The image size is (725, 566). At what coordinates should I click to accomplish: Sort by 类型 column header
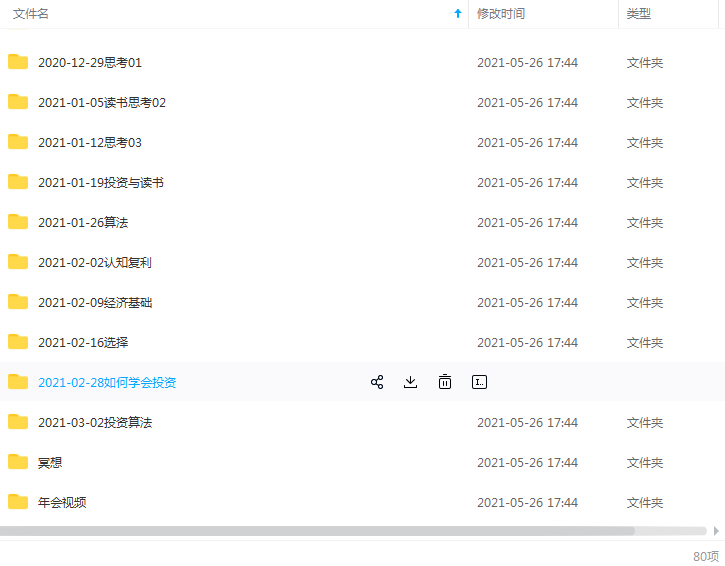[x=639, y=14]
